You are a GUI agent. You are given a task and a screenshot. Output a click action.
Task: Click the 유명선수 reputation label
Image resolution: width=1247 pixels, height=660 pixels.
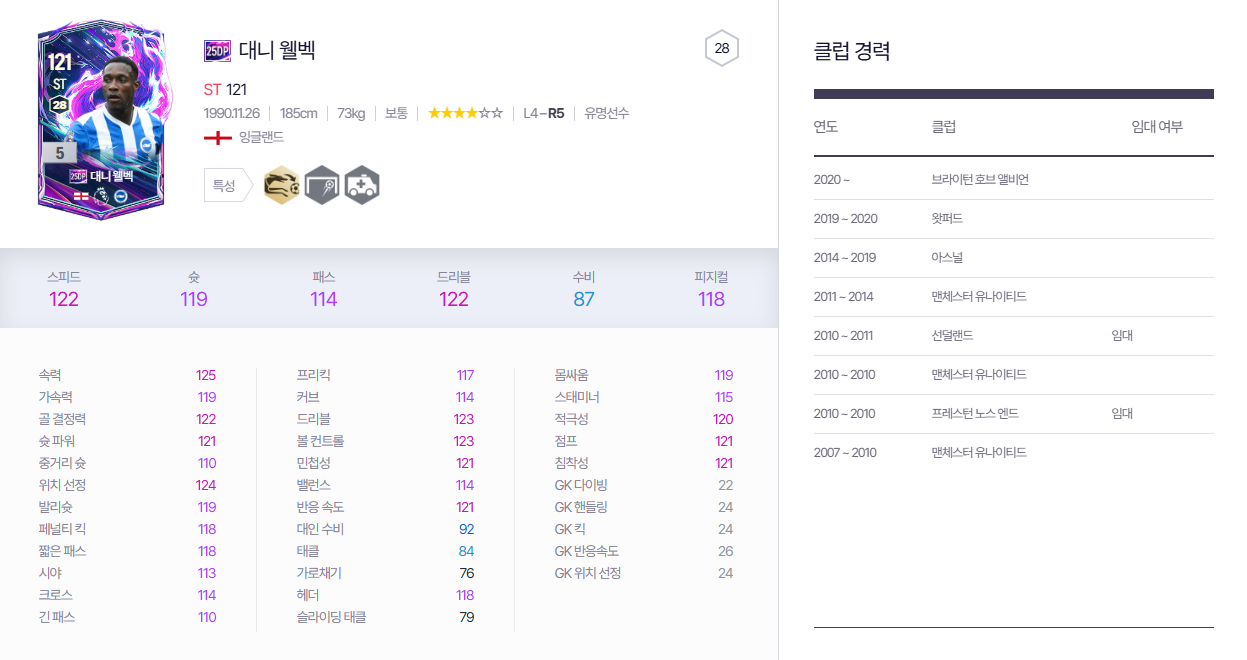tap(607, 113)
